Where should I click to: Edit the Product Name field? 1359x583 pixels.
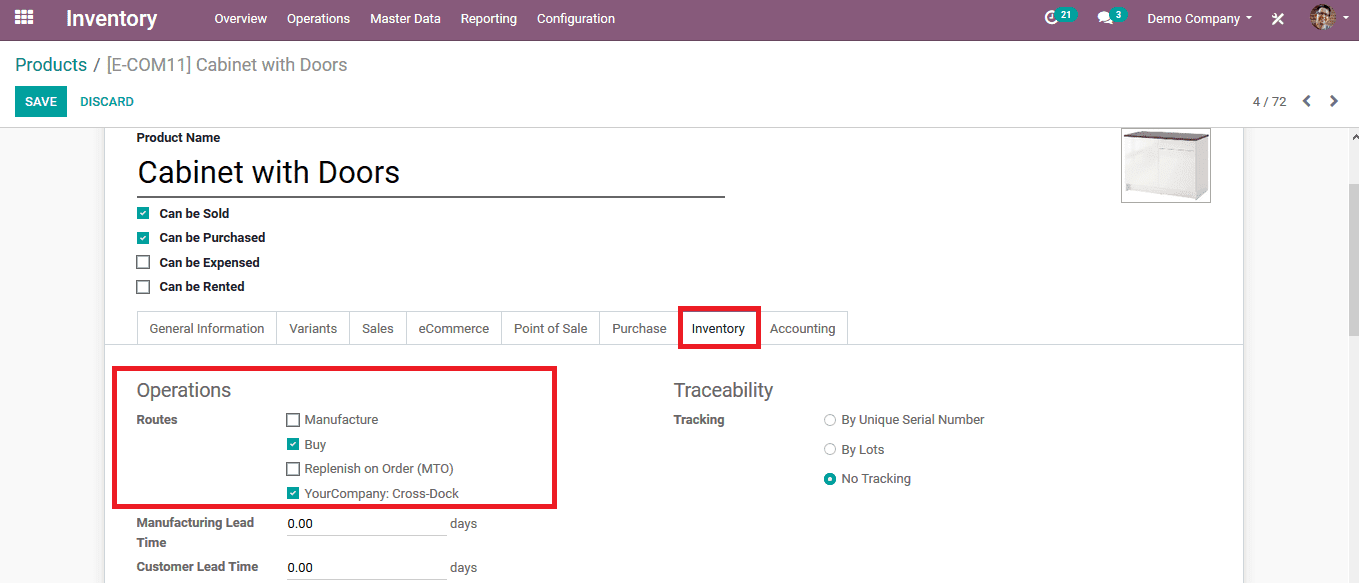[x=431, y=173]
